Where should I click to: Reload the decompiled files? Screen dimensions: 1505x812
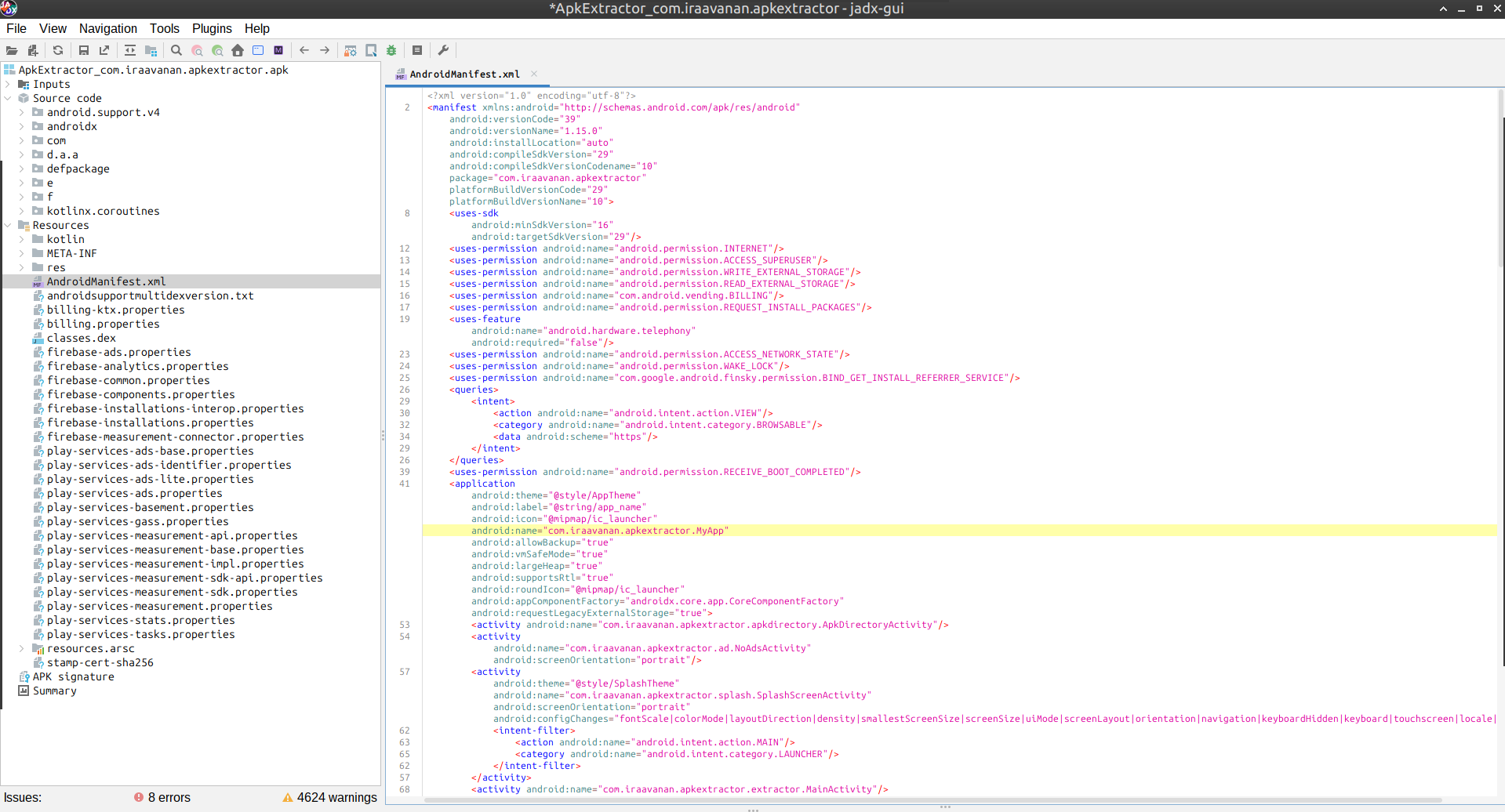[57, 50]
